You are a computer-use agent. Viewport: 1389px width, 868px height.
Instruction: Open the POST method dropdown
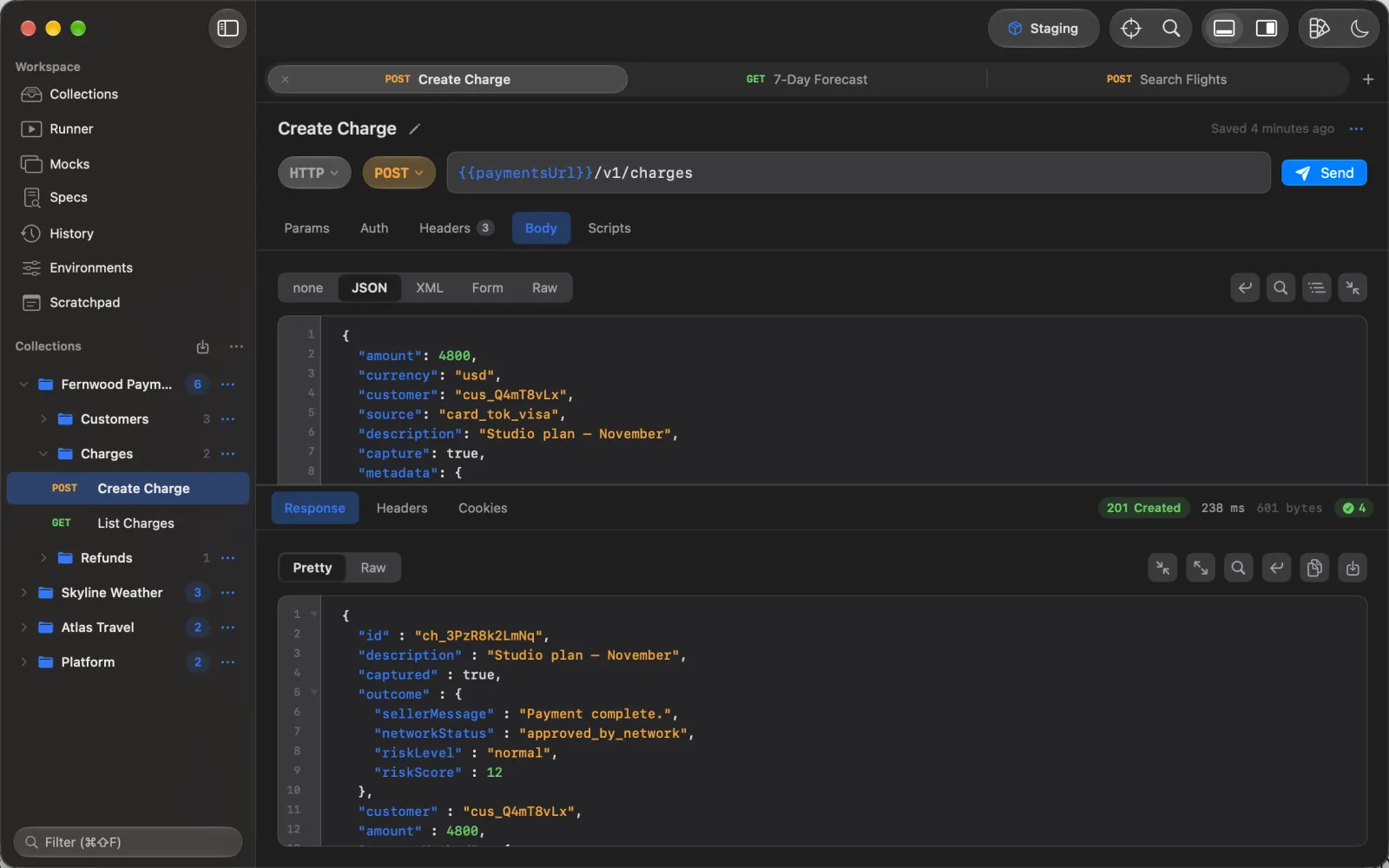(x=398, y=173)
